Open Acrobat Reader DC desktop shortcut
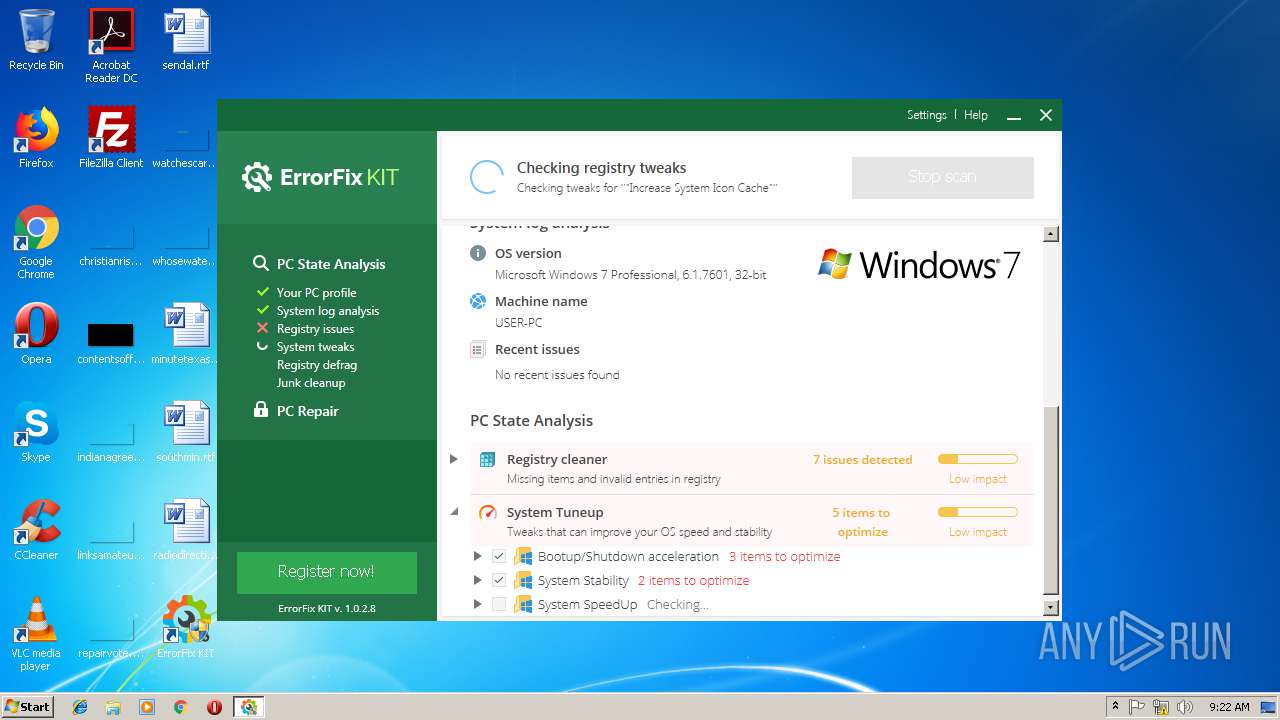Viewport: 1280px width, 720px height. pyautogui.click(x=110, y=45)
